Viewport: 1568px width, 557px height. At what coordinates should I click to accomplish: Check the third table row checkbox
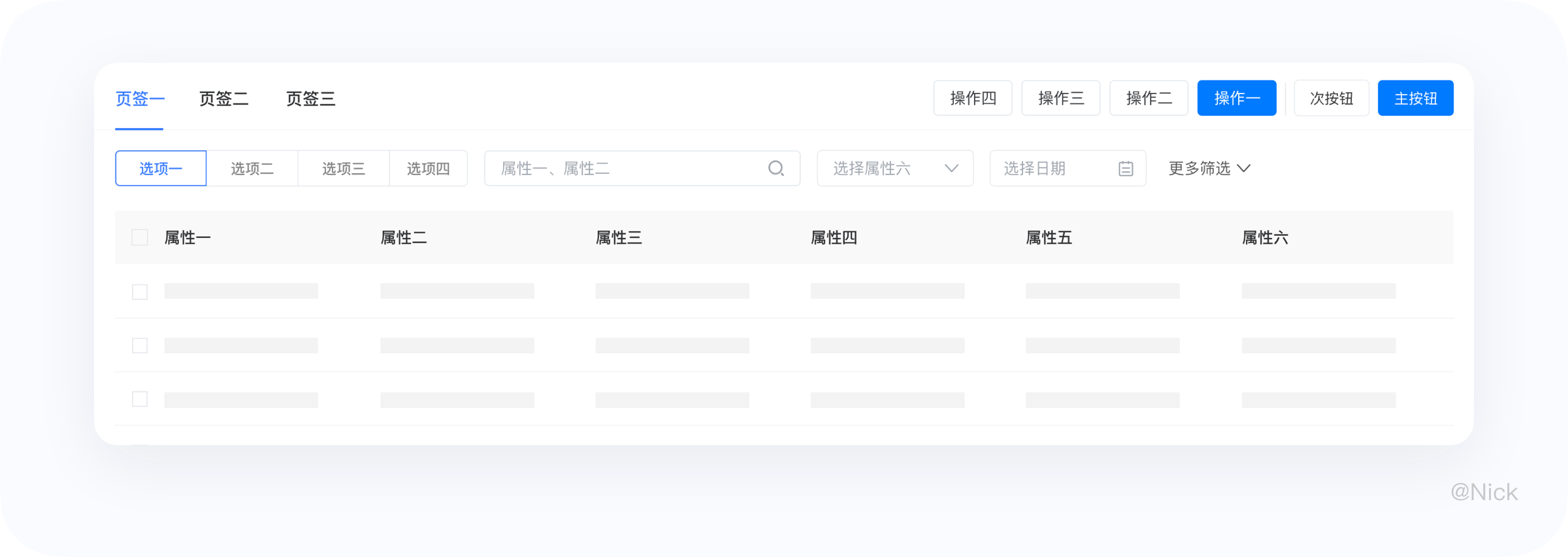point(140,399)
